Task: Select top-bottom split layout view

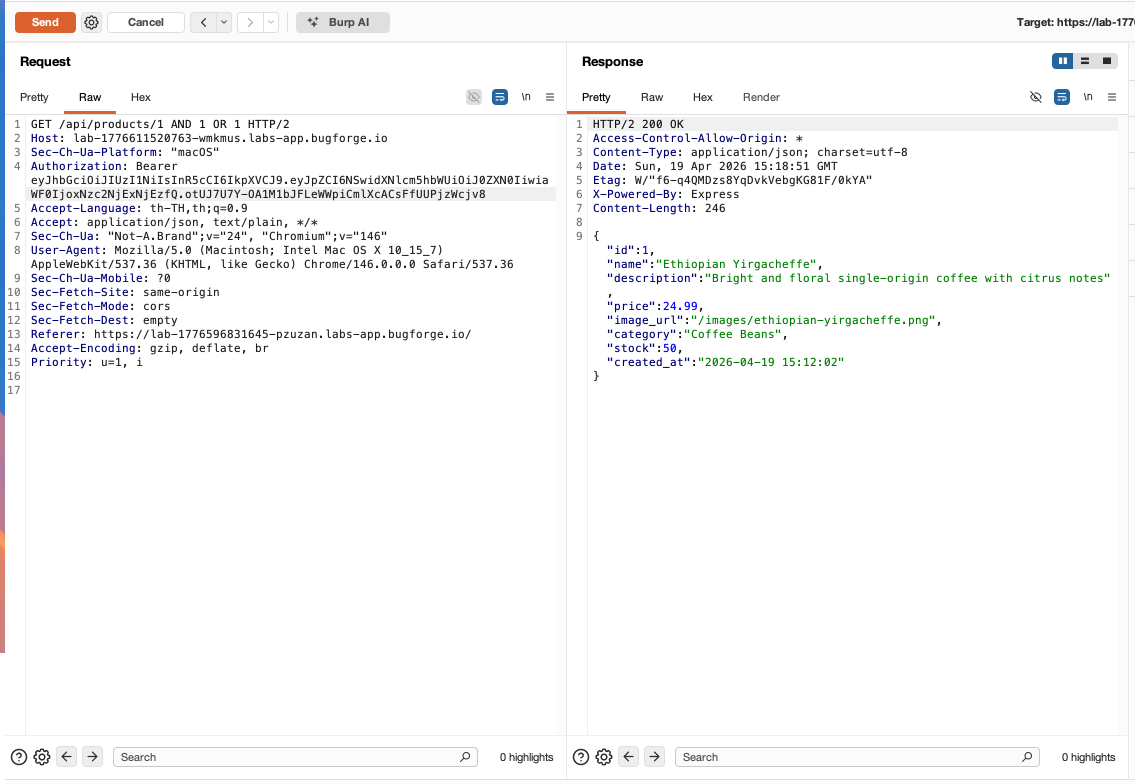Action: click(x=1084, y=61)
